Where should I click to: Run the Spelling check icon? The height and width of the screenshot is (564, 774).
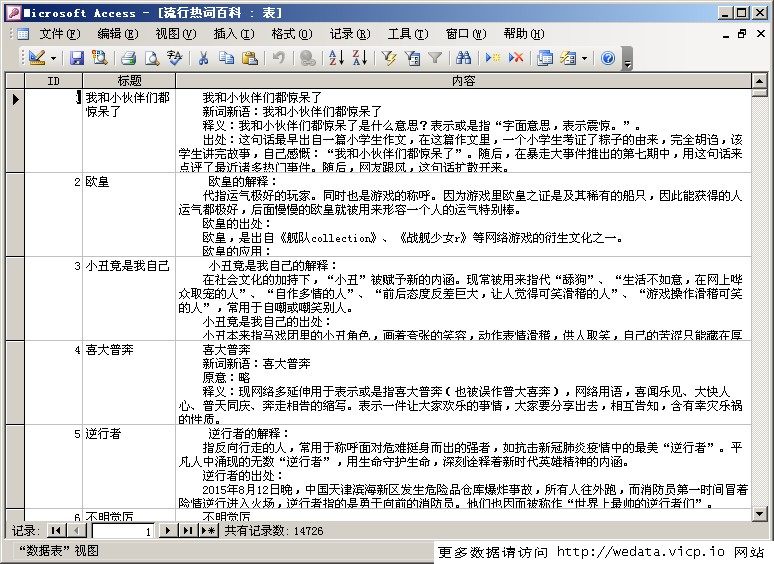tap(175, 58)
